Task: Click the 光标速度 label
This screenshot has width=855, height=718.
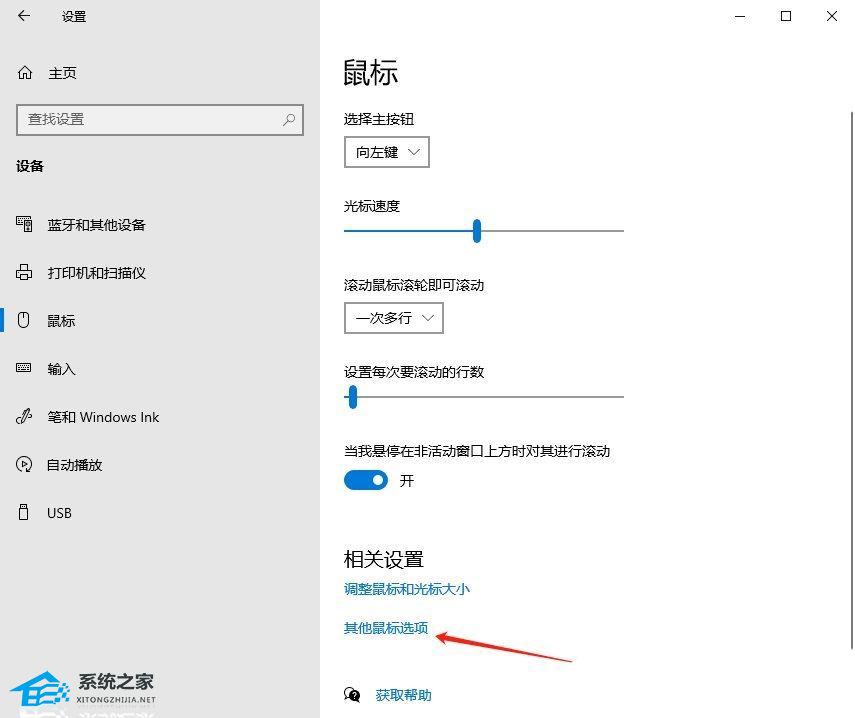Action: [x=372, y=206]
